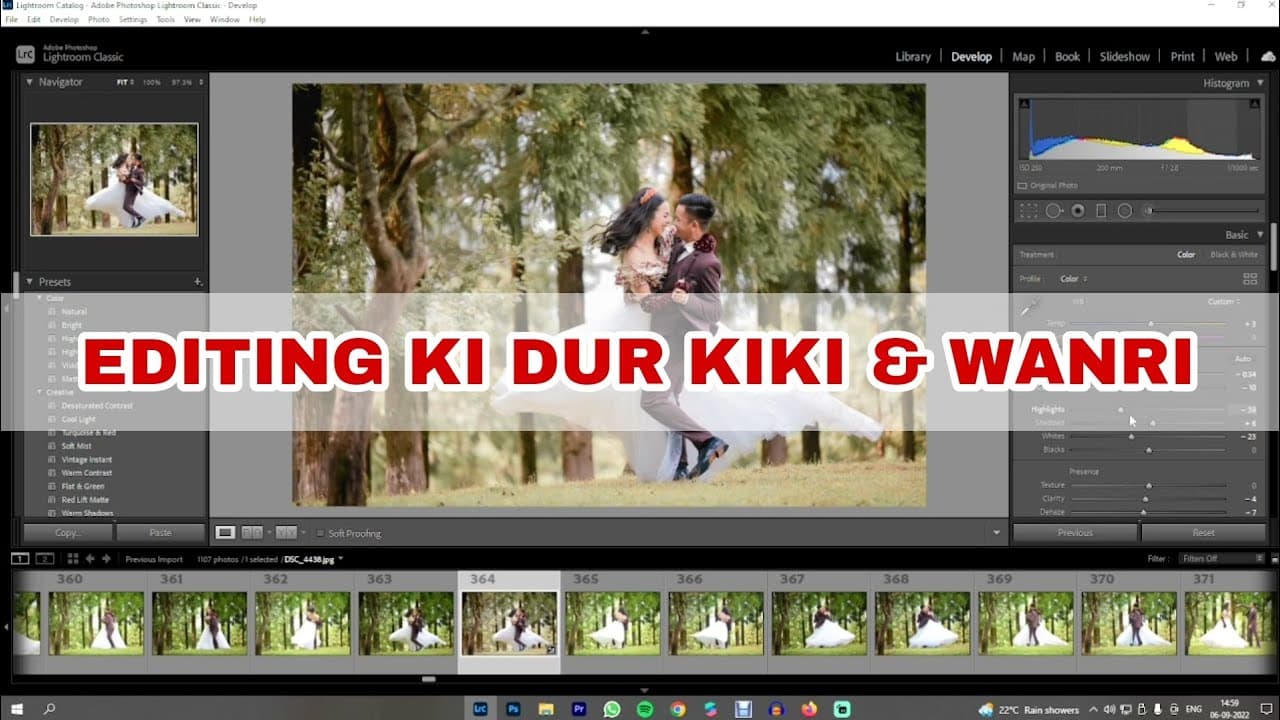This screenshot has height=720, width=1280.
Task: Collapse the Histogram panel
Action: coord(1260,84)
